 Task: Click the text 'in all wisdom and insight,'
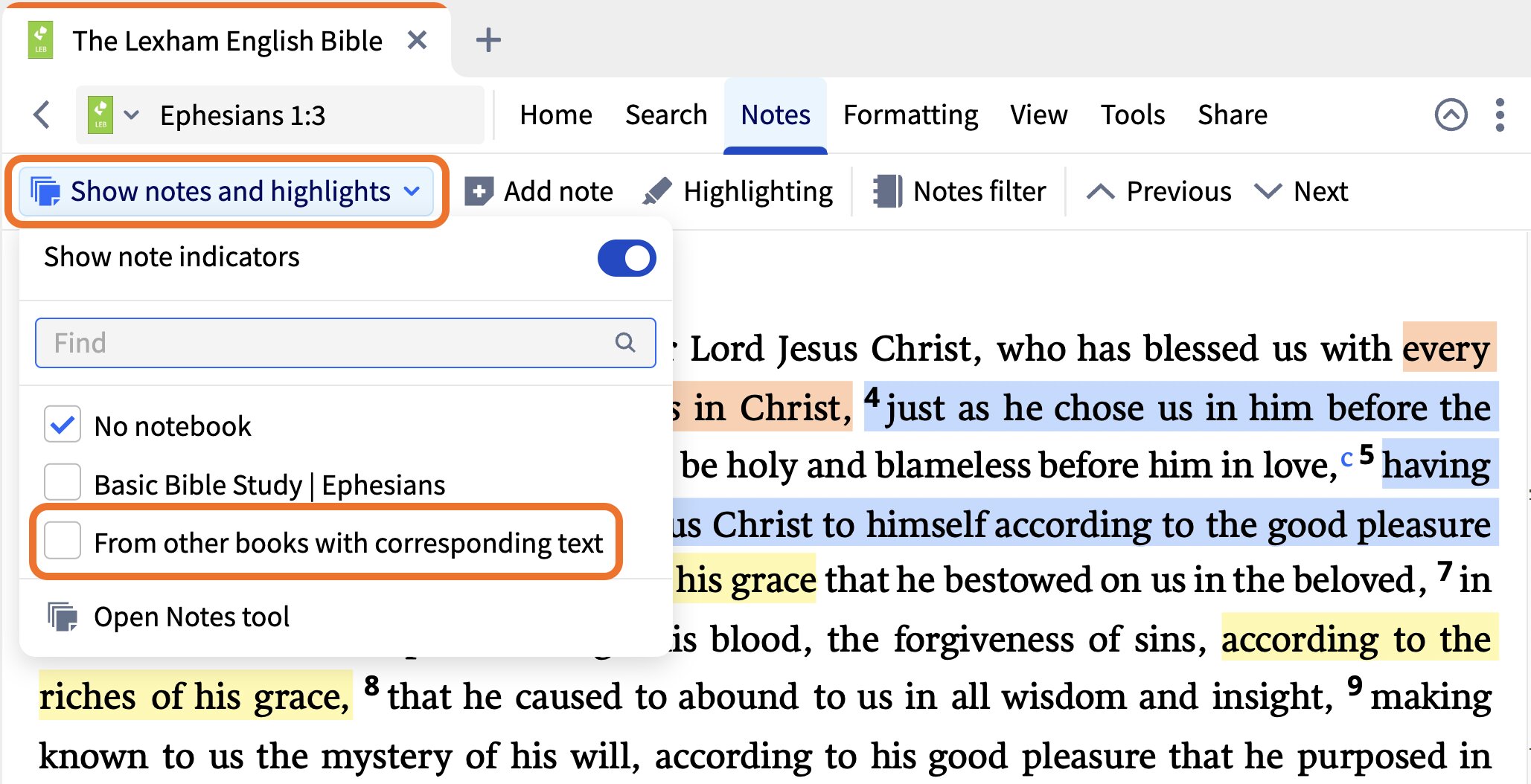(x=1119, y=696)
